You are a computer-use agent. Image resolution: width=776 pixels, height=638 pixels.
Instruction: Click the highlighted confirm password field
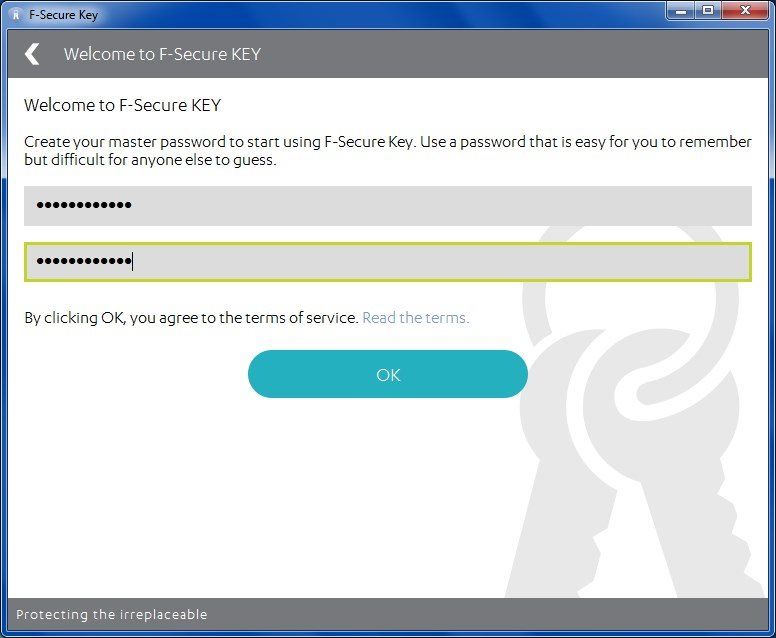click(x=388, y=262)
